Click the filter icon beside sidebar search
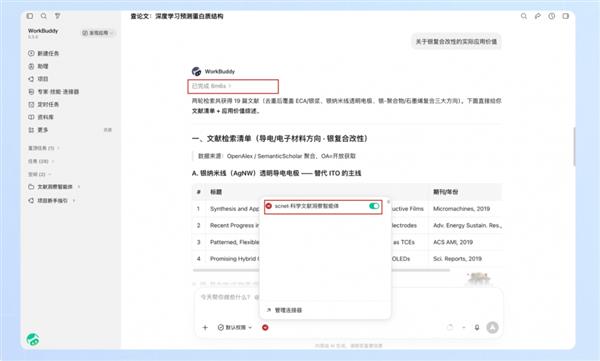The image size is (600, 361). click(x=57, y=16)
